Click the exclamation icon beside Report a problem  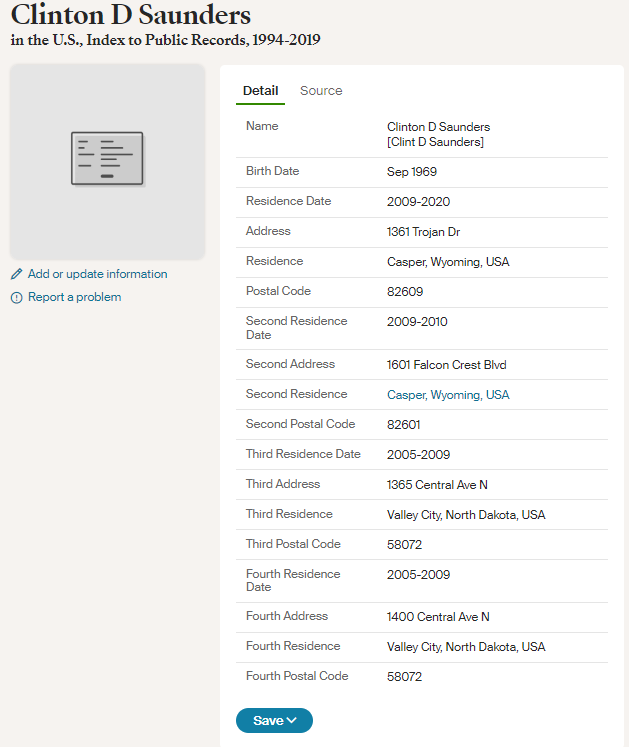17,298
